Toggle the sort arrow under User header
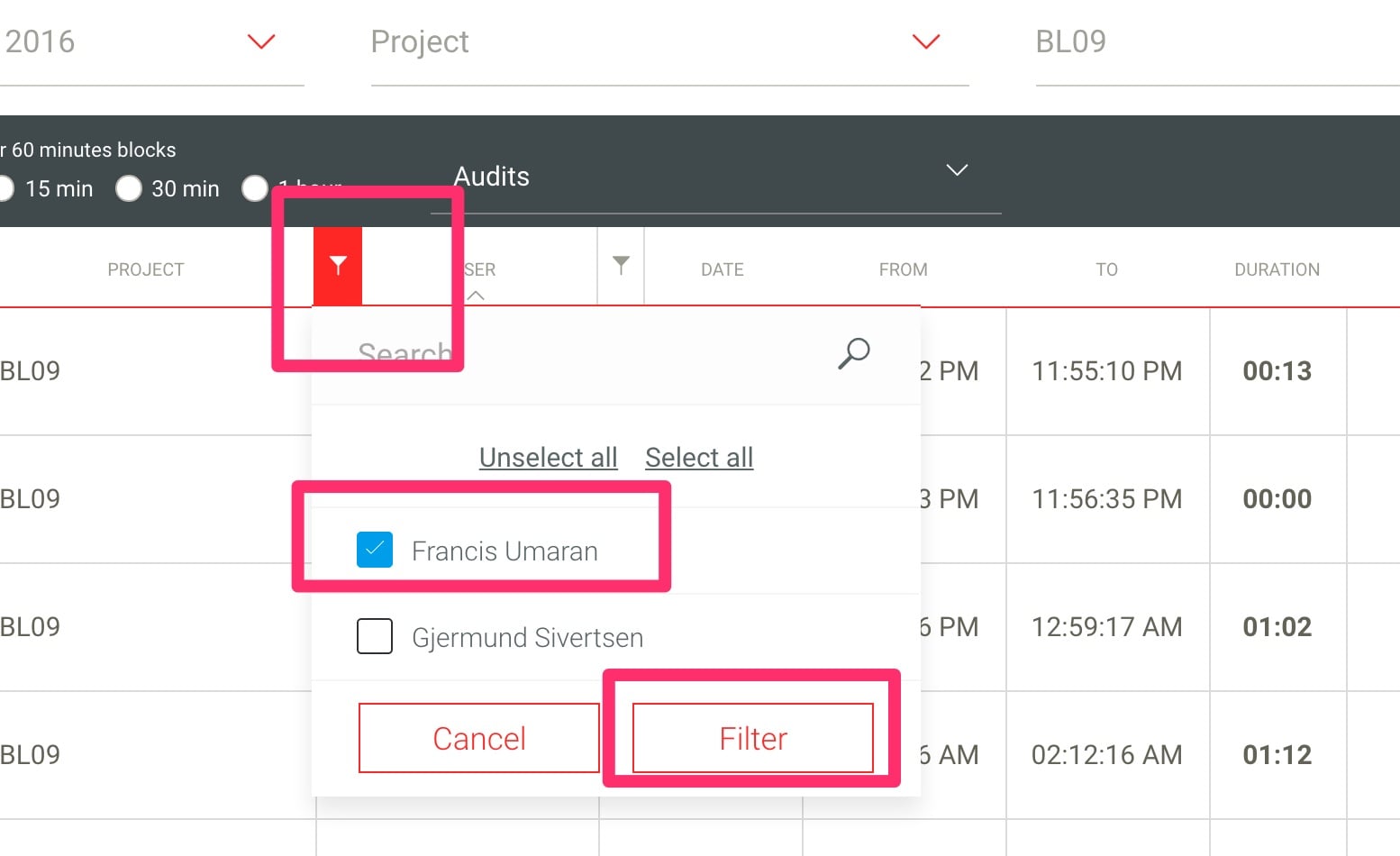 coord(476,296)
